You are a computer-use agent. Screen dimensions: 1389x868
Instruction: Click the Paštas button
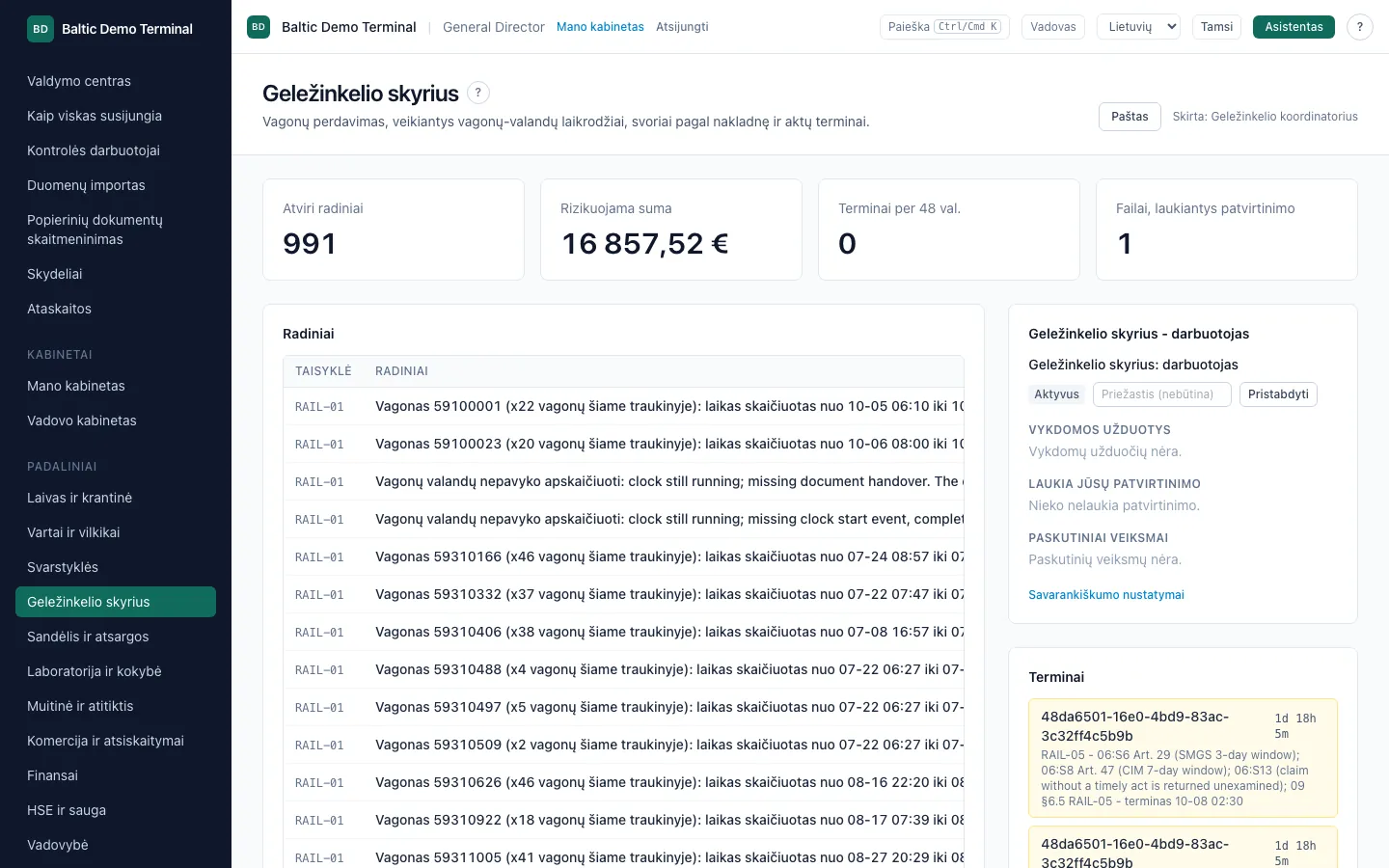tap(1130, 117)
